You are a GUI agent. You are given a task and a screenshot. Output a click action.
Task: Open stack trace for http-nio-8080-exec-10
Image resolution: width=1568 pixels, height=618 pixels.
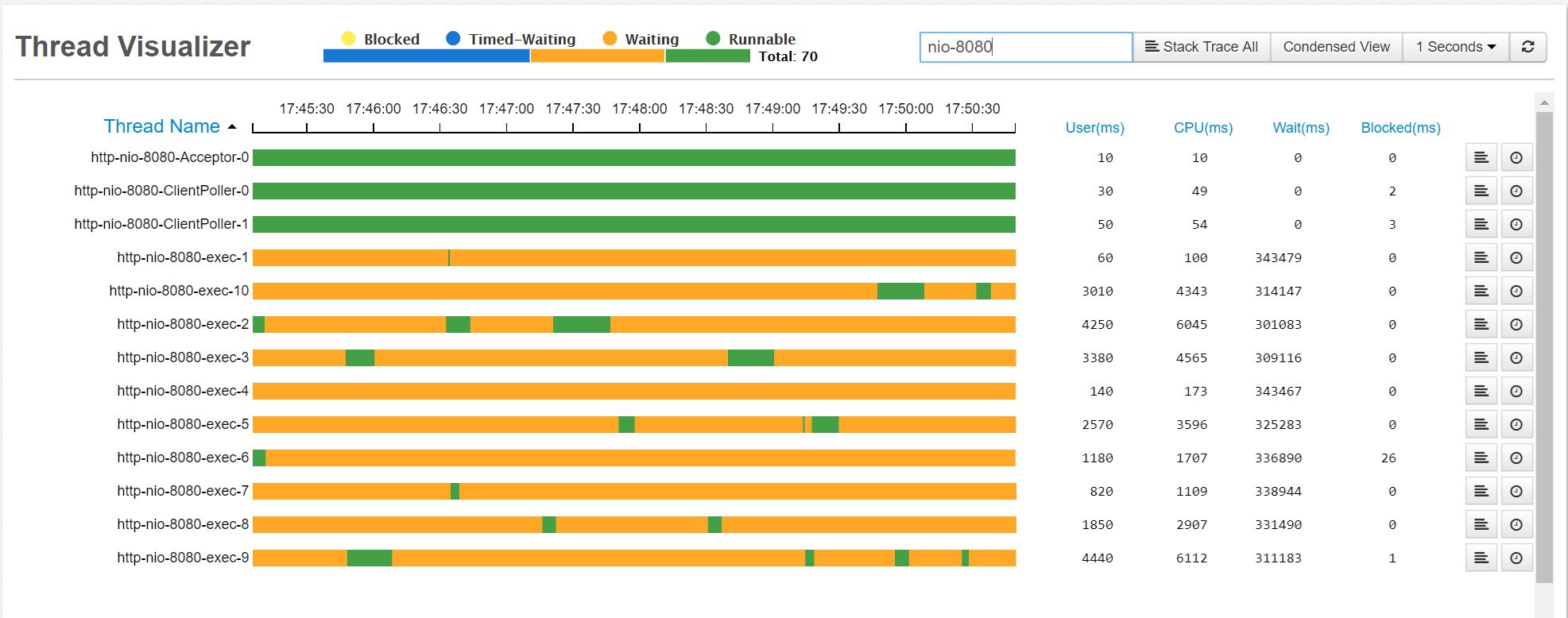[1481, 292]
